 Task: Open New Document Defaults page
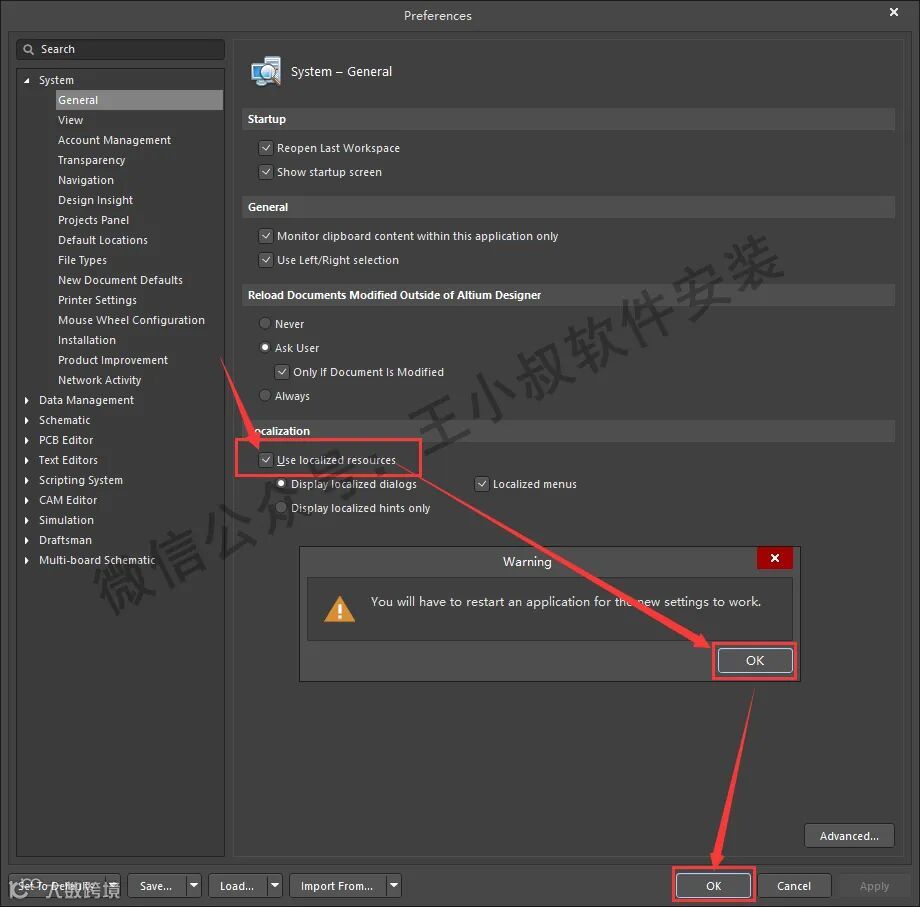(120, 280)
